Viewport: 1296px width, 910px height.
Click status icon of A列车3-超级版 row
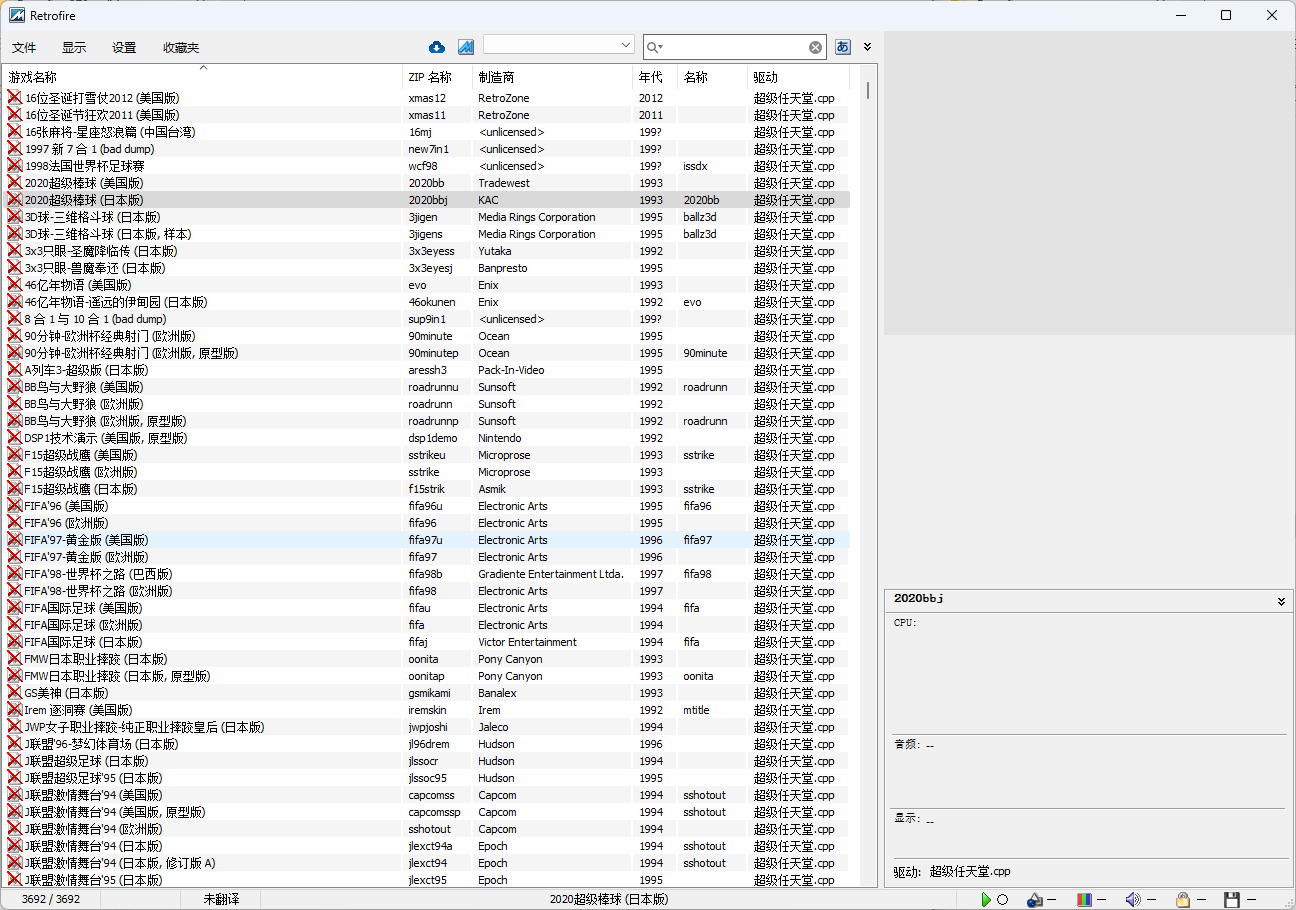click(x=15, y=370)
